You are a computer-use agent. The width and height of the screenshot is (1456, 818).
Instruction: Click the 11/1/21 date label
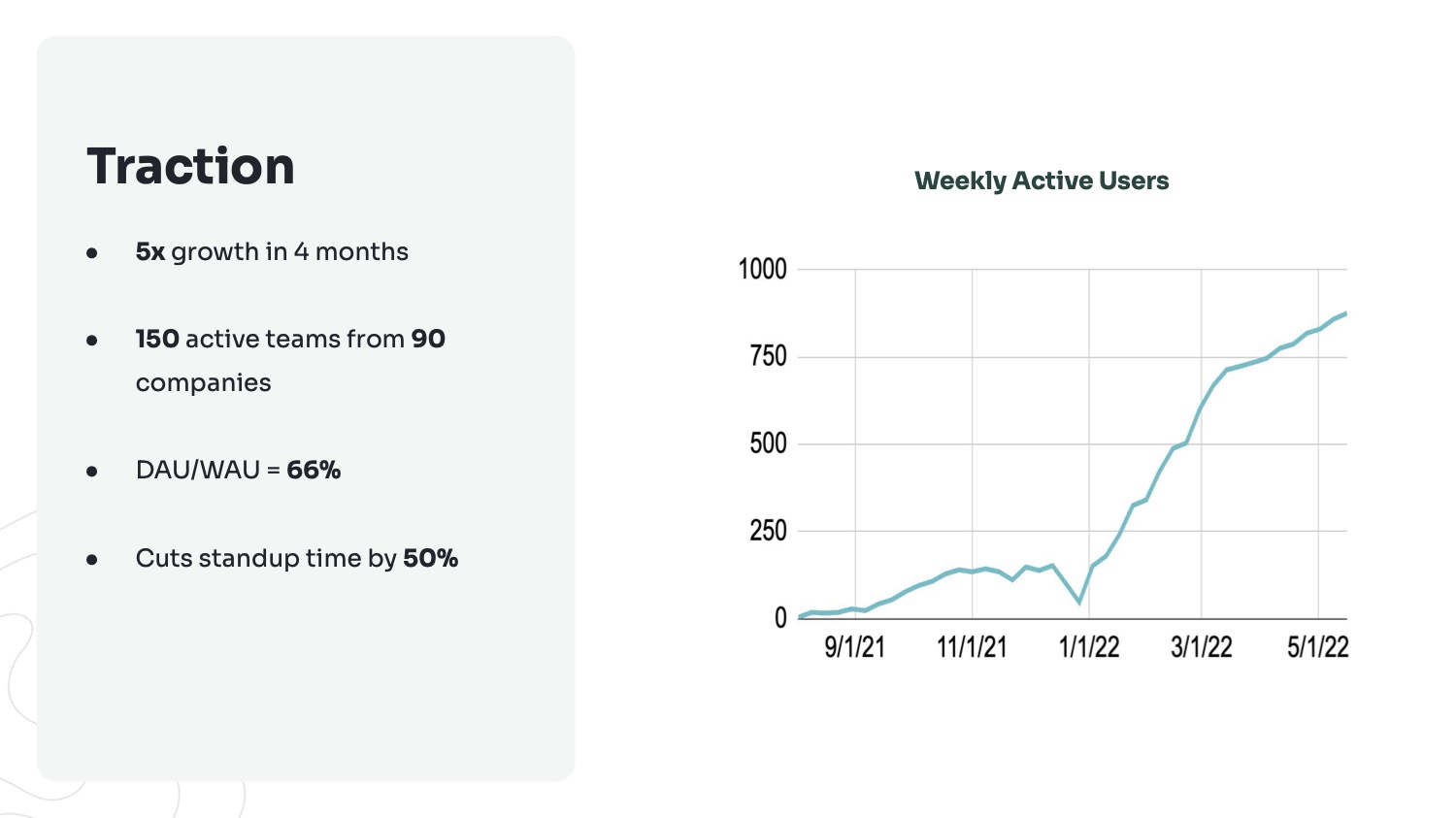point(972,647)
